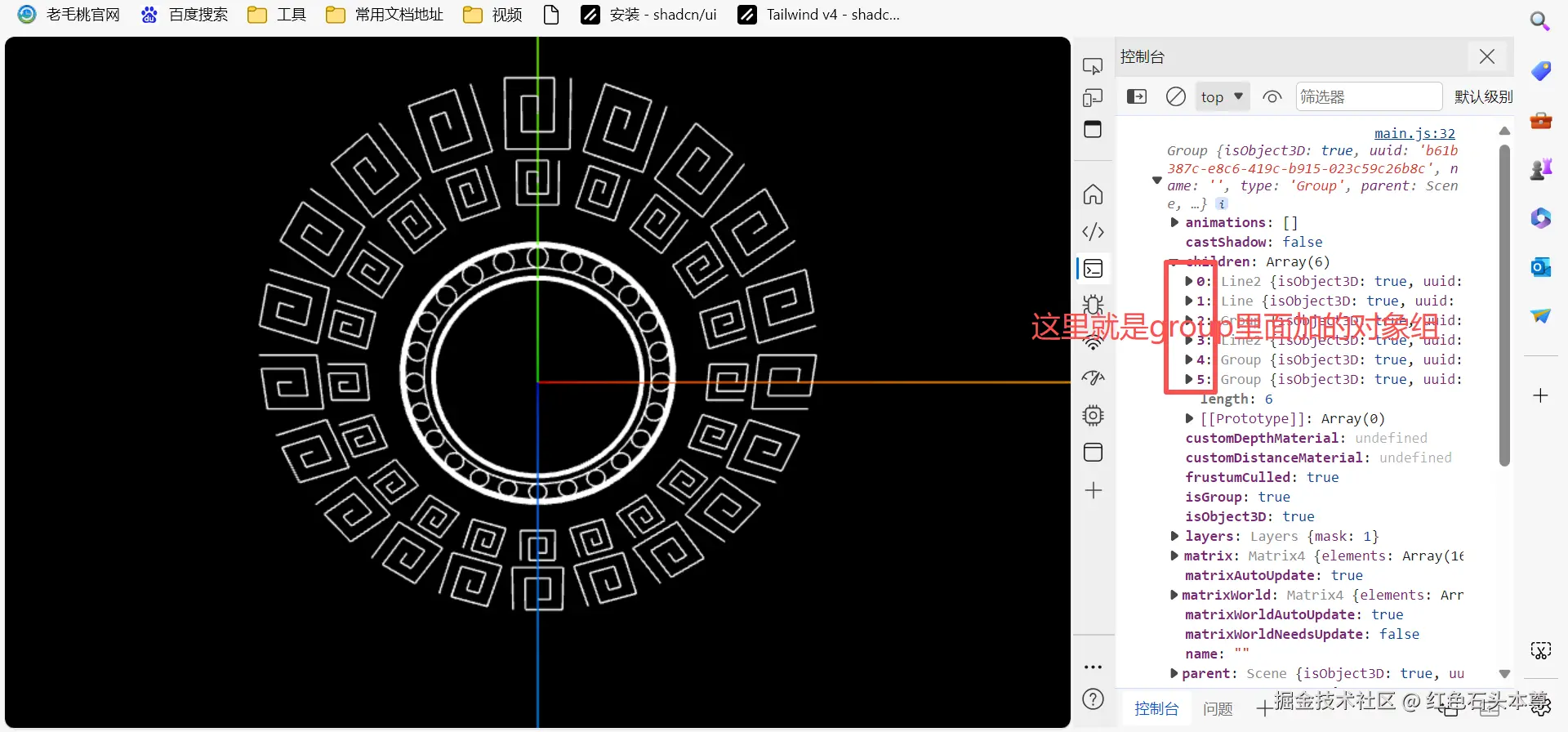
Task: Open the 百度搜索 bookmark
Action: click(x=185, y=15)
